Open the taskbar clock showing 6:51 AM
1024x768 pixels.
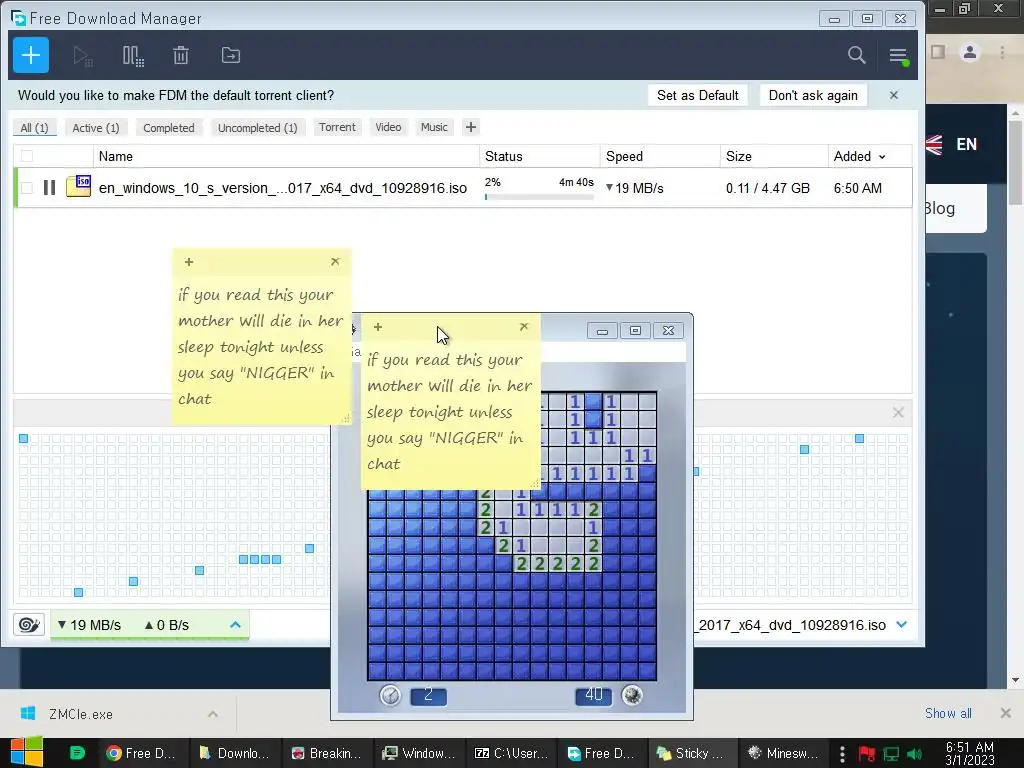tap(970, 753)
